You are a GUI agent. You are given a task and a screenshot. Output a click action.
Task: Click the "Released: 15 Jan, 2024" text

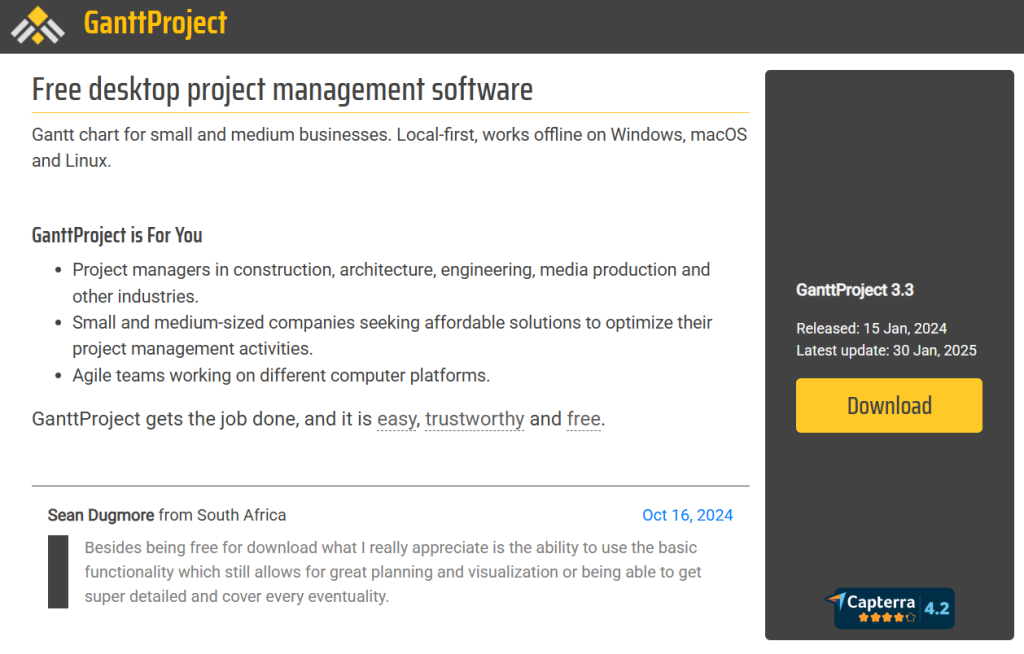click(871, 328)
